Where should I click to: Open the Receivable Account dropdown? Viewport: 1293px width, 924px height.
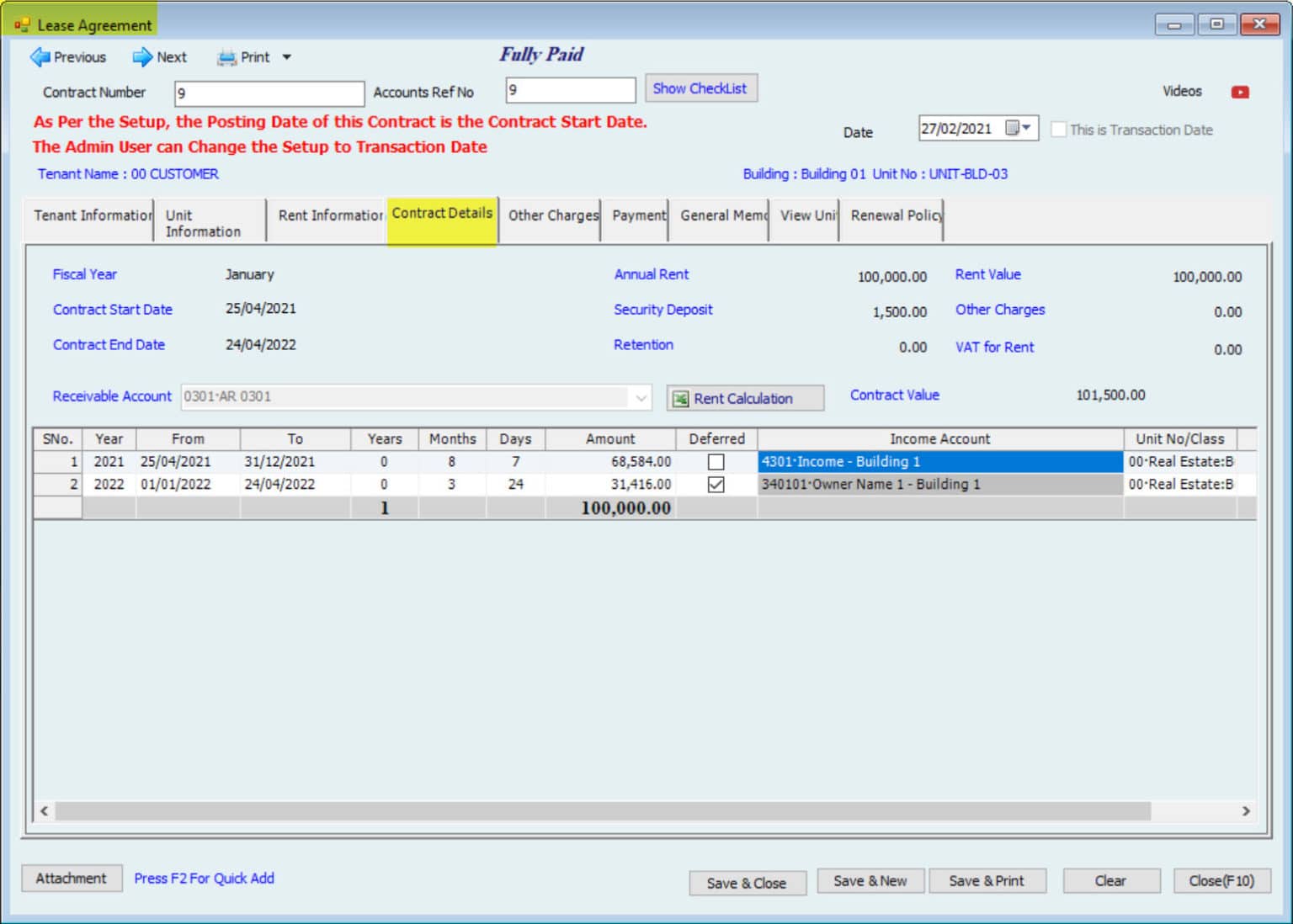pos(641,397)
